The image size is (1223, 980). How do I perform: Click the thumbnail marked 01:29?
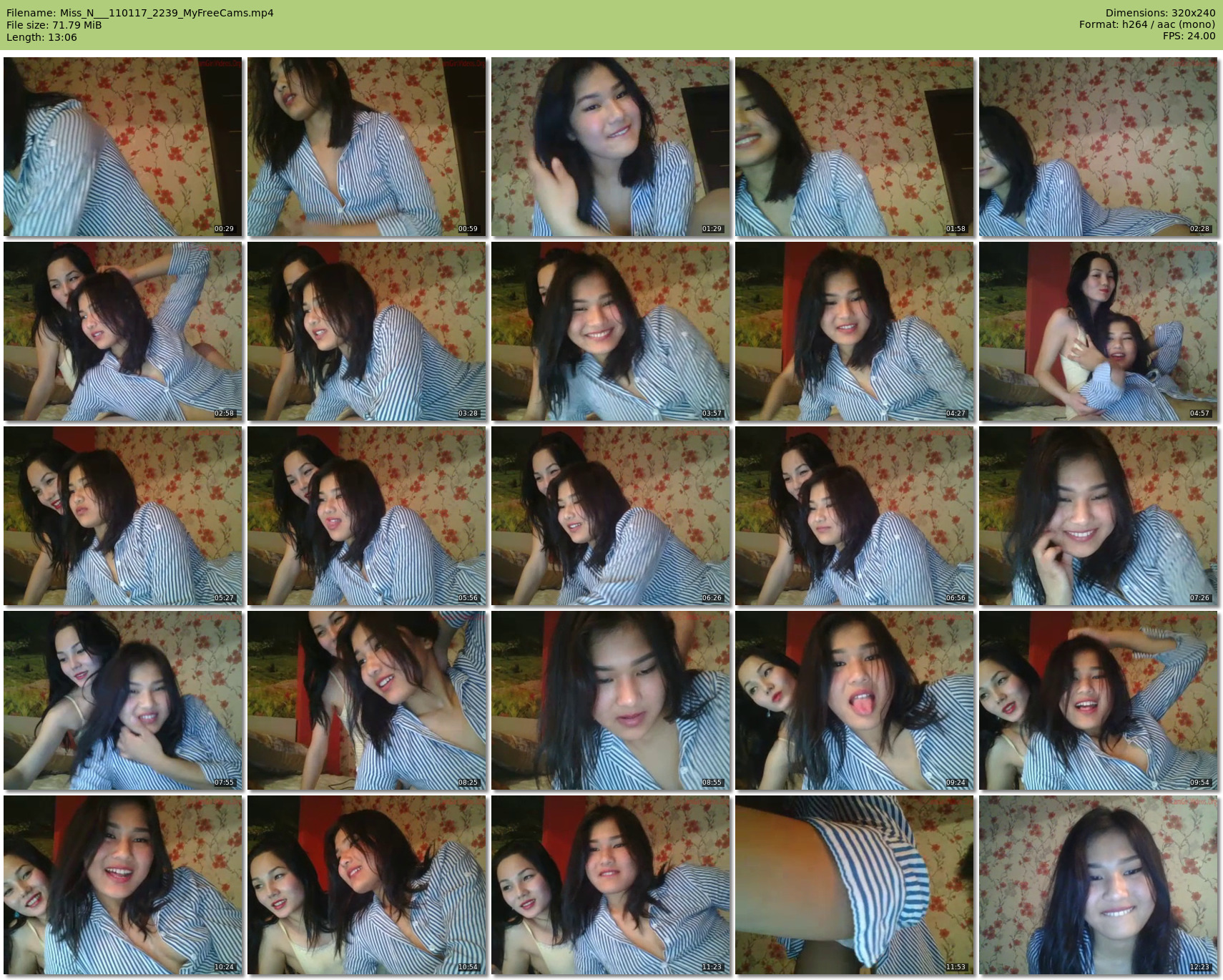coord(611,147)
